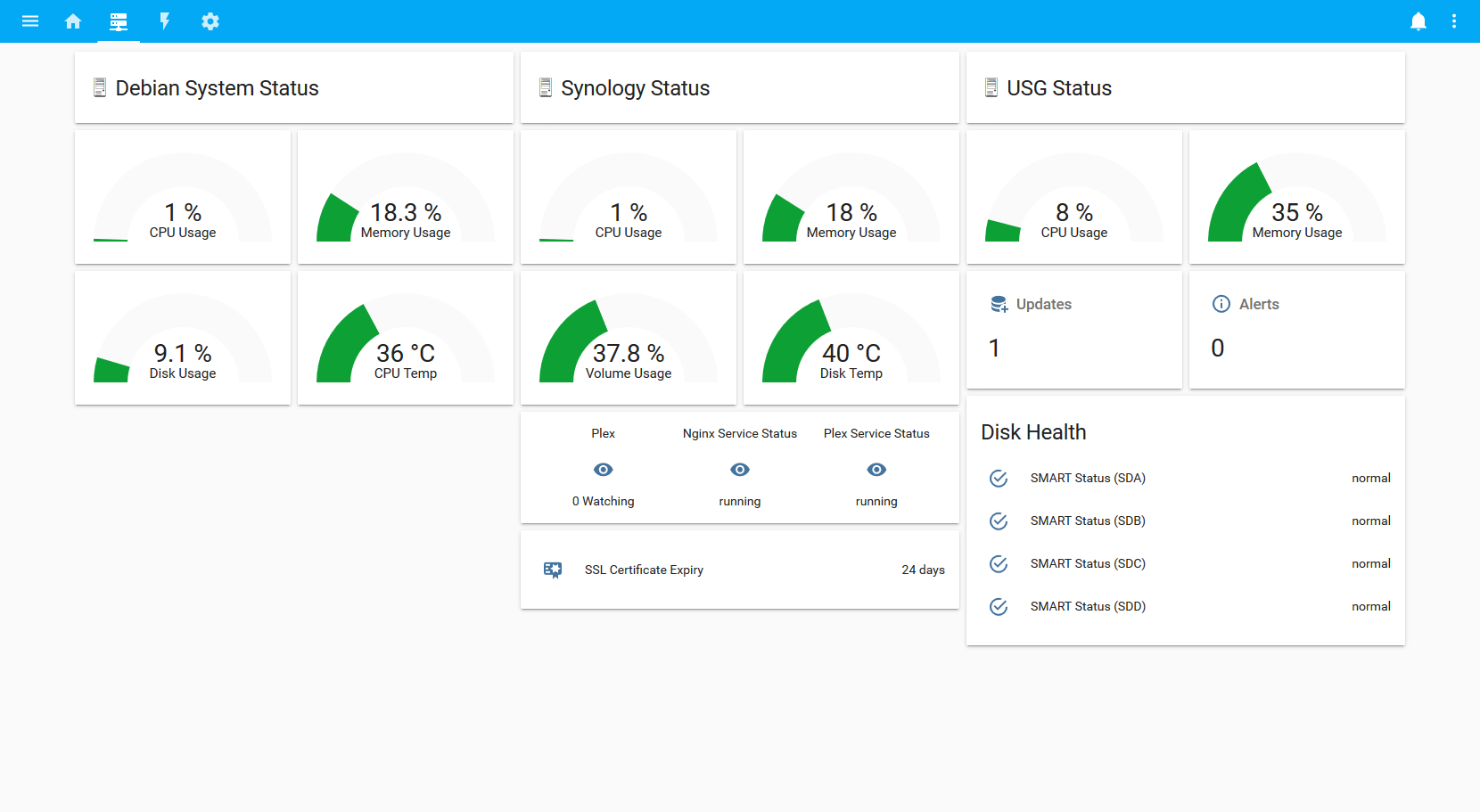The image size is (1480, 812).
Task: Open the lightning bolt tab
Action: coord(165,21)
